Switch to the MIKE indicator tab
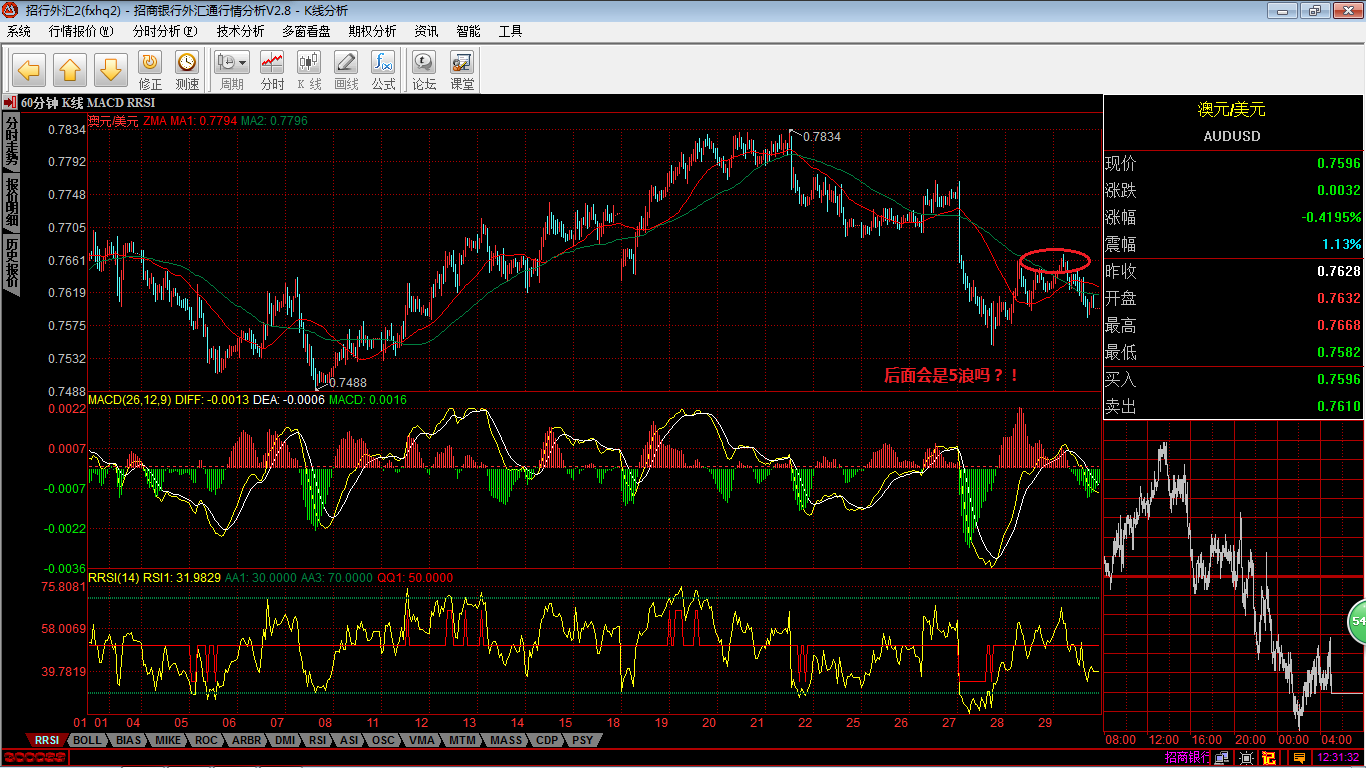Screen dimensions: 1366x768 (x=168, y=740)
